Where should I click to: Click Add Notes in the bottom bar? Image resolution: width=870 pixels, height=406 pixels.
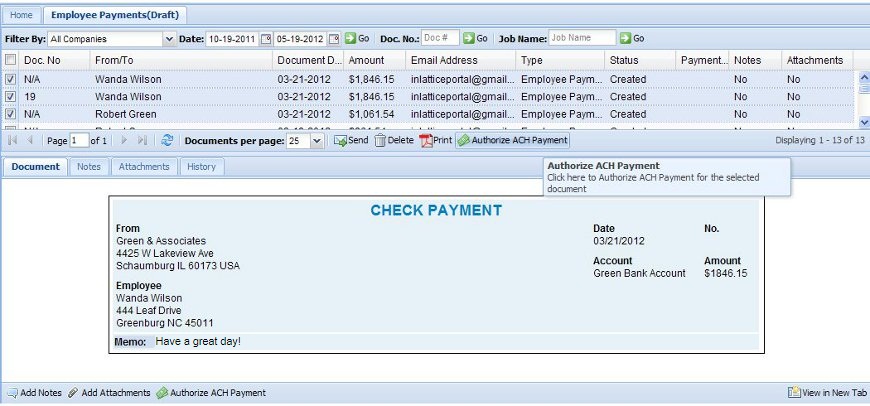(x=33, y=393)
